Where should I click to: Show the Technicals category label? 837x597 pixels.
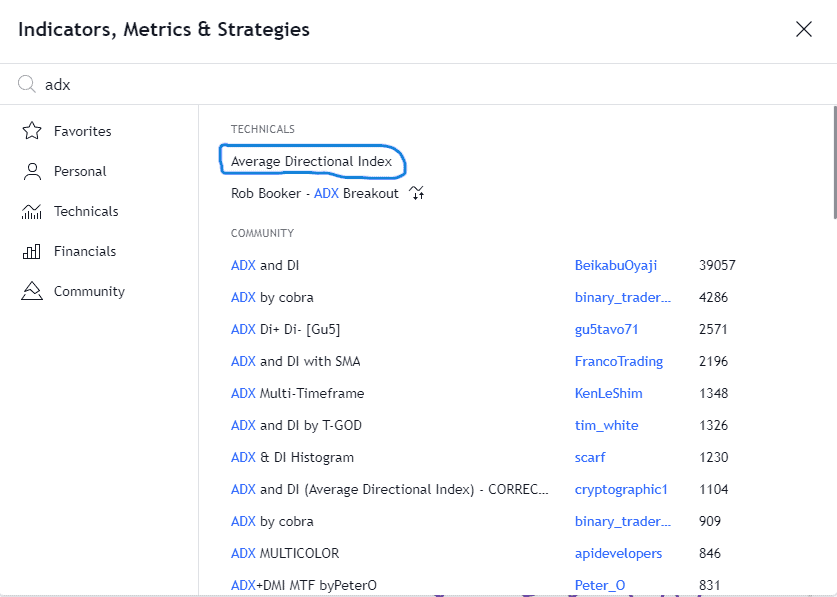click(x=86, y=211)
